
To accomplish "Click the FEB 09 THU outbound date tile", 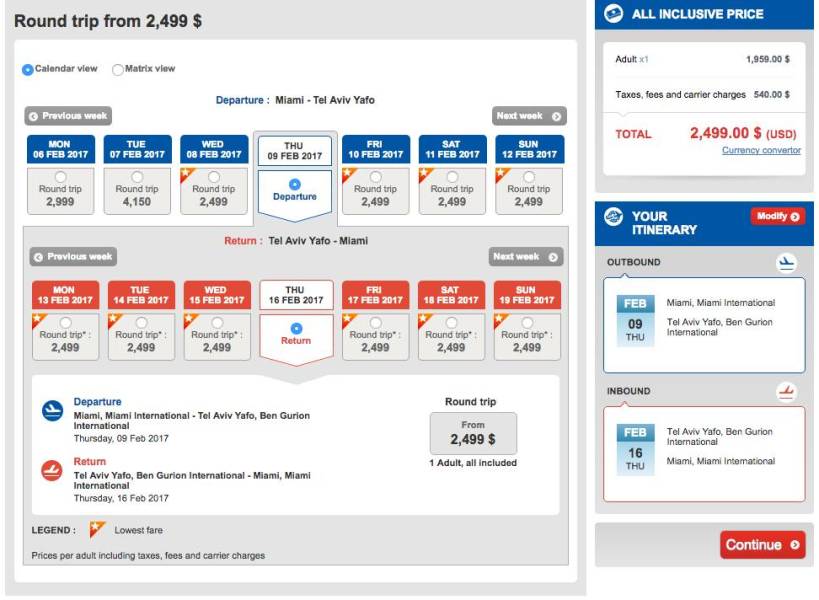I will click(x=635, y=321).
